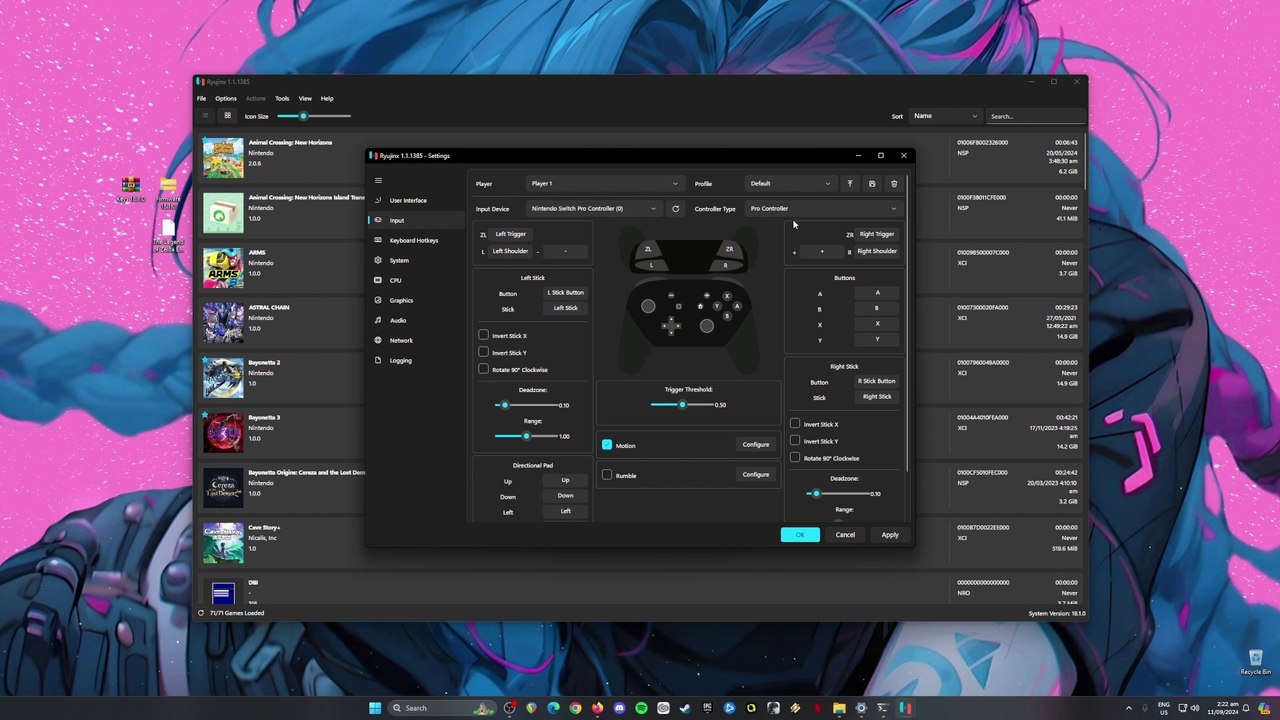
Task: Switch to User Interface settings tab
Action: pyautogui.click(x=416, y=200)
